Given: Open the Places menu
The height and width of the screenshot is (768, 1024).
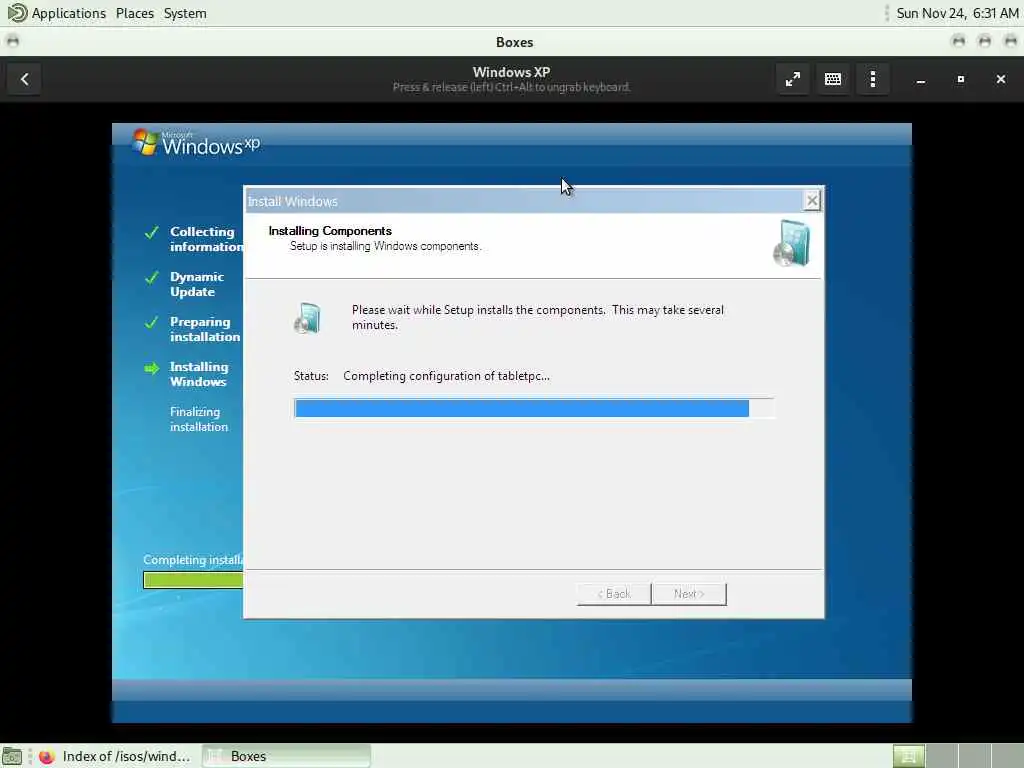Looking at the screenshot, I should point(135,13).
